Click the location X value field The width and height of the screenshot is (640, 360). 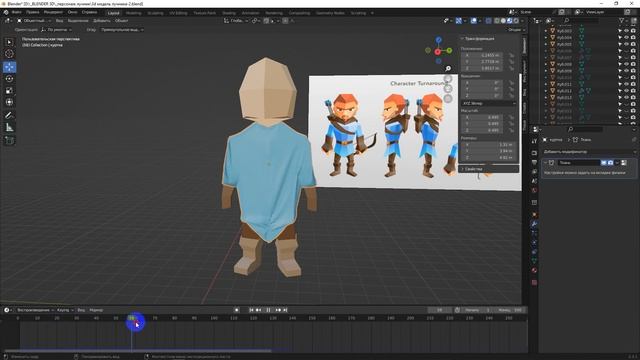[482, 55]
